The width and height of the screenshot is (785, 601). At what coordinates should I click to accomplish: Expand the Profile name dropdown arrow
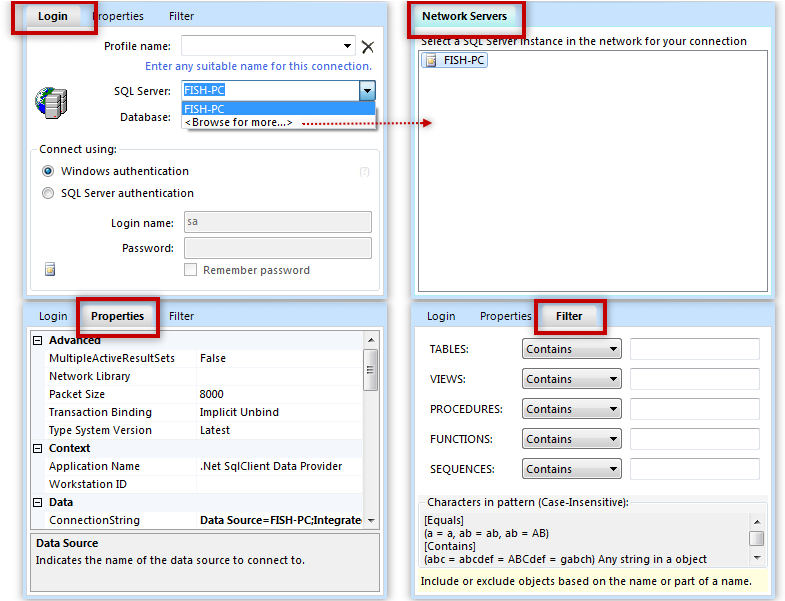point(348,46)
